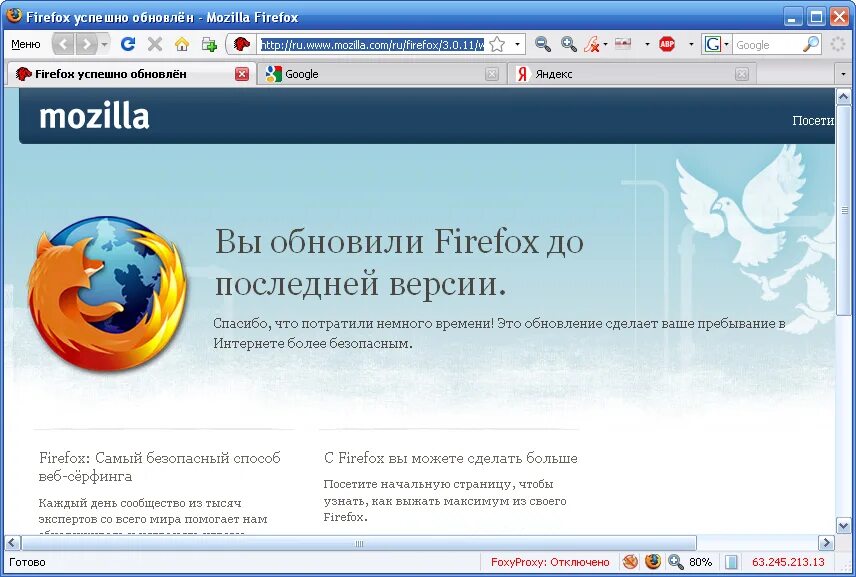
Task: Open the address bar history dropdown
Action: click(x=517, y=44)
